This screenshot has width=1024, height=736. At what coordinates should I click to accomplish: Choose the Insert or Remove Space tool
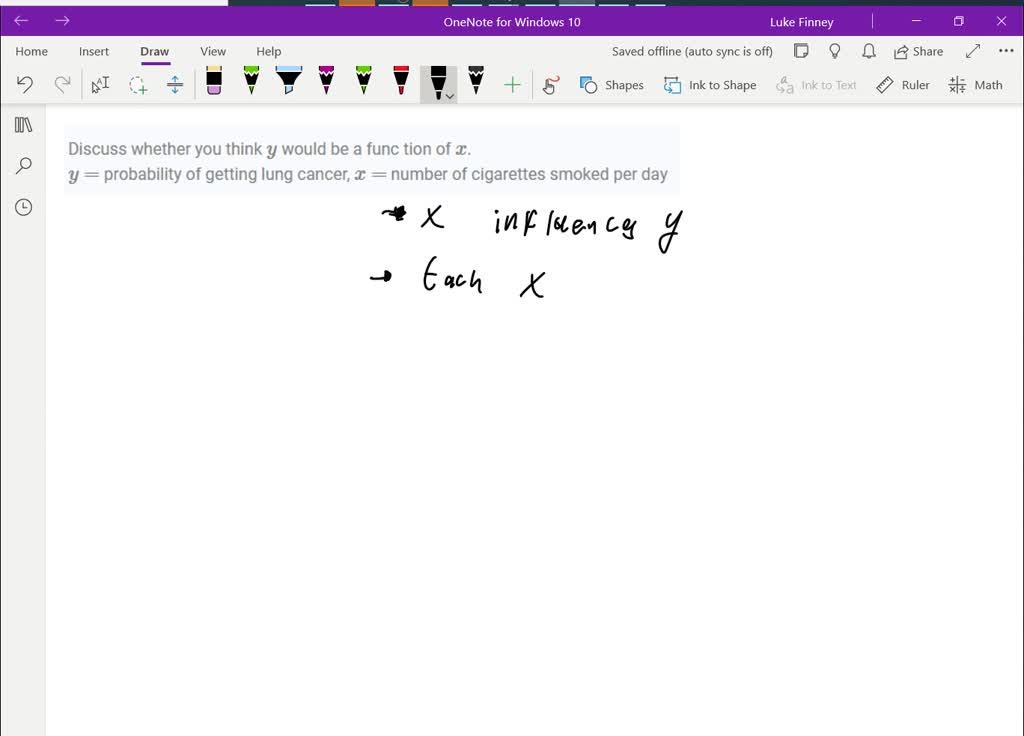click(175, 85)
